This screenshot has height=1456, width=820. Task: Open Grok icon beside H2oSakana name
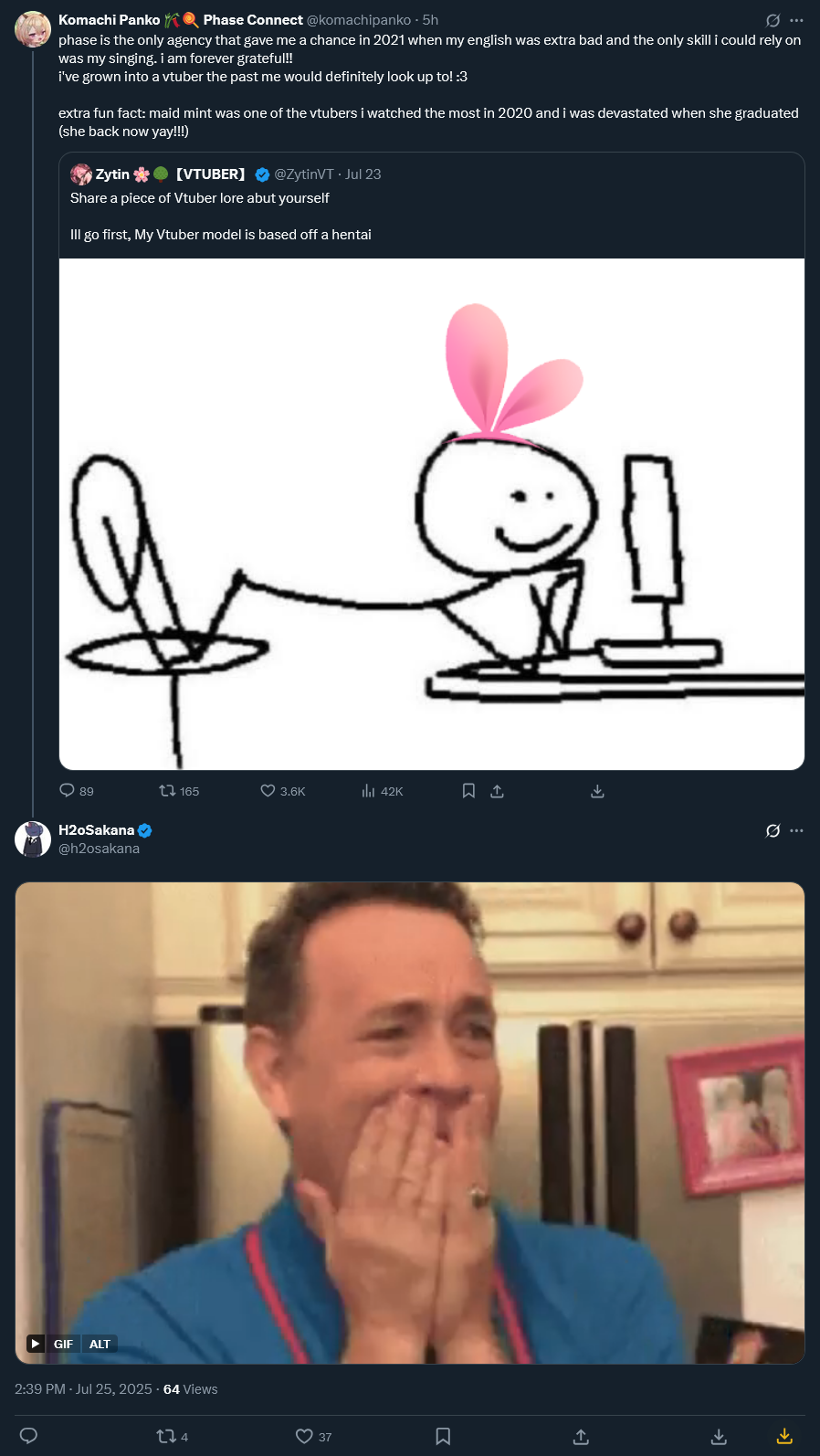pyautogui.click(x=773, y=830)
